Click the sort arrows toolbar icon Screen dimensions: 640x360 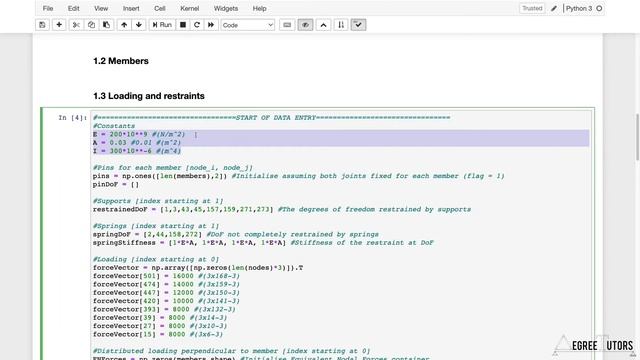point(341,25)
